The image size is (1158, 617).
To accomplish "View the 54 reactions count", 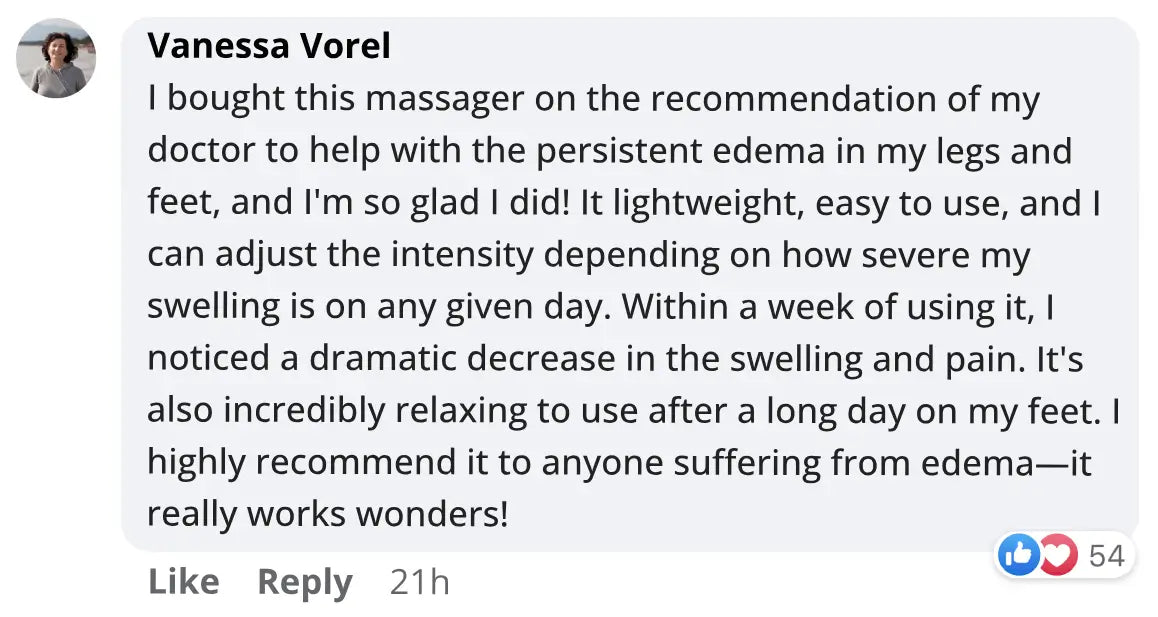I will (1106, 555).
